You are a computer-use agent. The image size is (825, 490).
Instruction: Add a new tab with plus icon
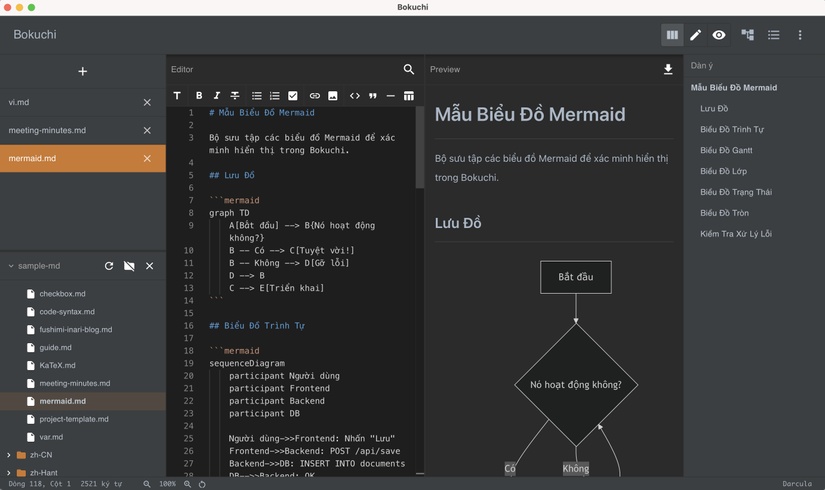[x=83, y=71]
